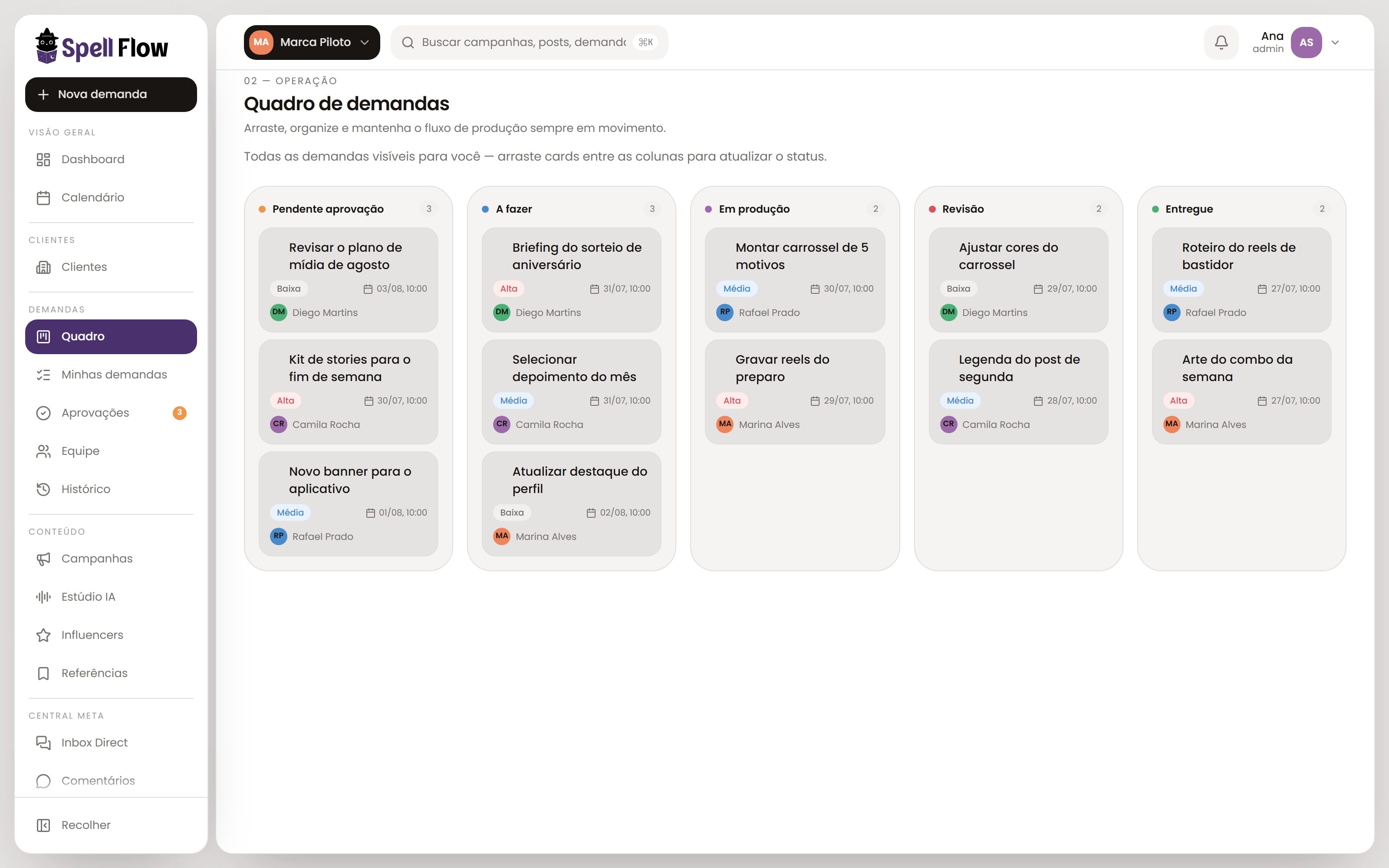Go to Minhas demandas
This screenshot has height=868, width=1389.
coord(111,375)
